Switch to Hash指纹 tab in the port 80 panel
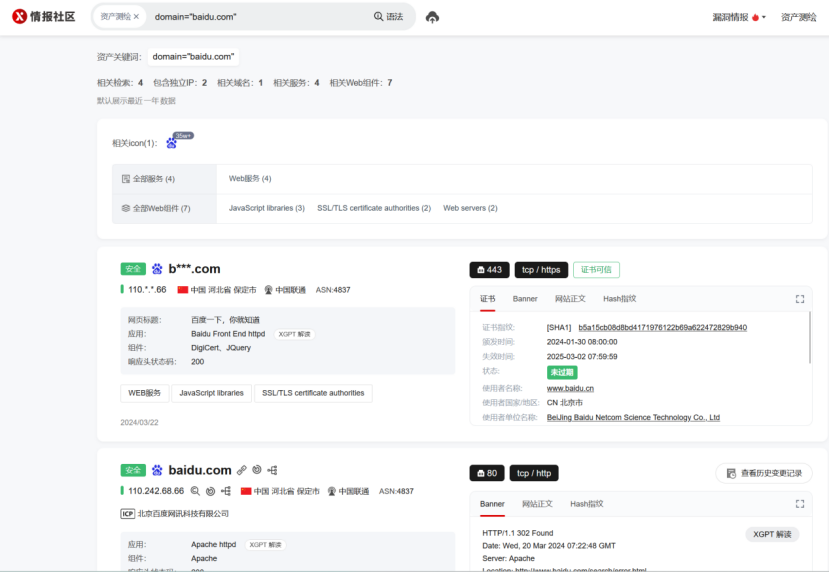Image resolution: width=830 pixels, height=572 pixels. [587, 504]
